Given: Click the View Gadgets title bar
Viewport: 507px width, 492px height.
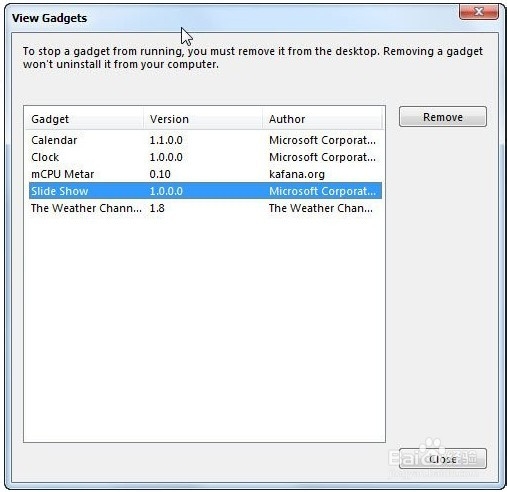Looking at the screenshot, I should tap(233, 17).
